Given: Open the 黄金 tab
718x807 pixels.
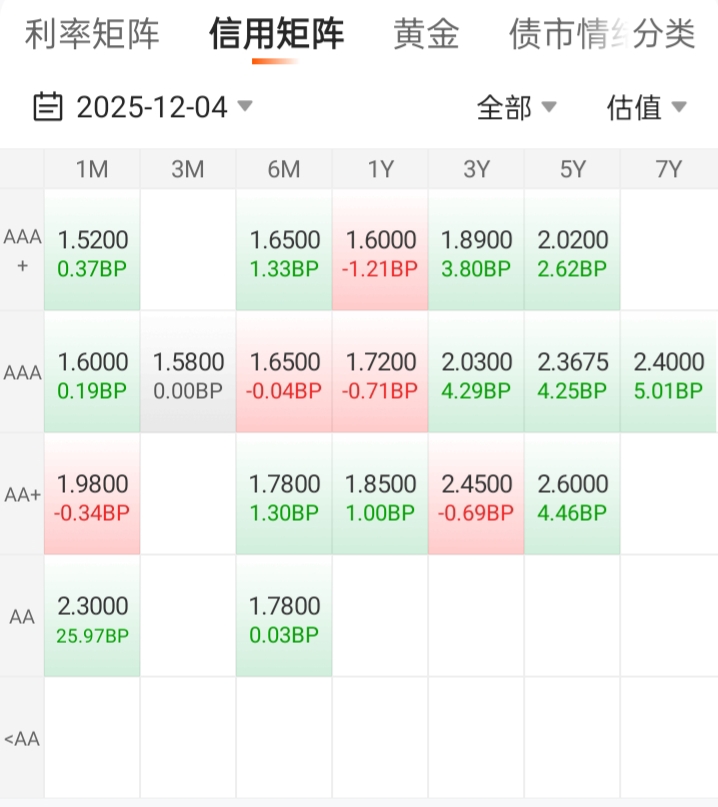Looking at the screenshot, I should coord(426,34).
